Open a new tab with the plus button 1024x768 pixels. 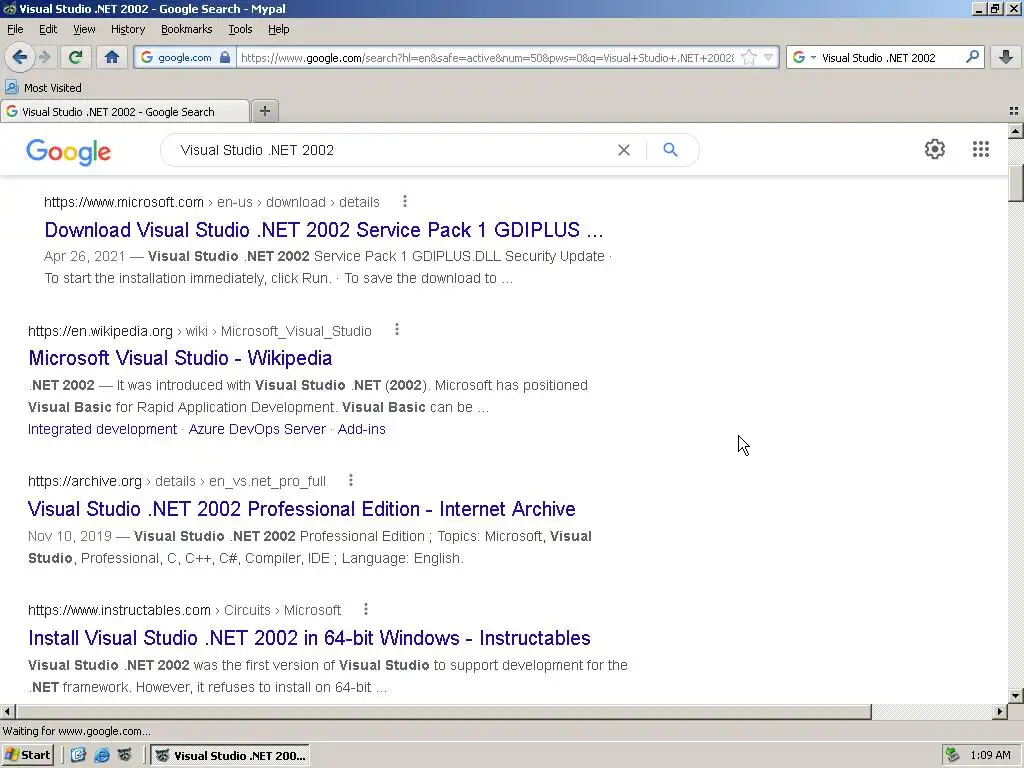pyautogui.click(x=264, y=111)
